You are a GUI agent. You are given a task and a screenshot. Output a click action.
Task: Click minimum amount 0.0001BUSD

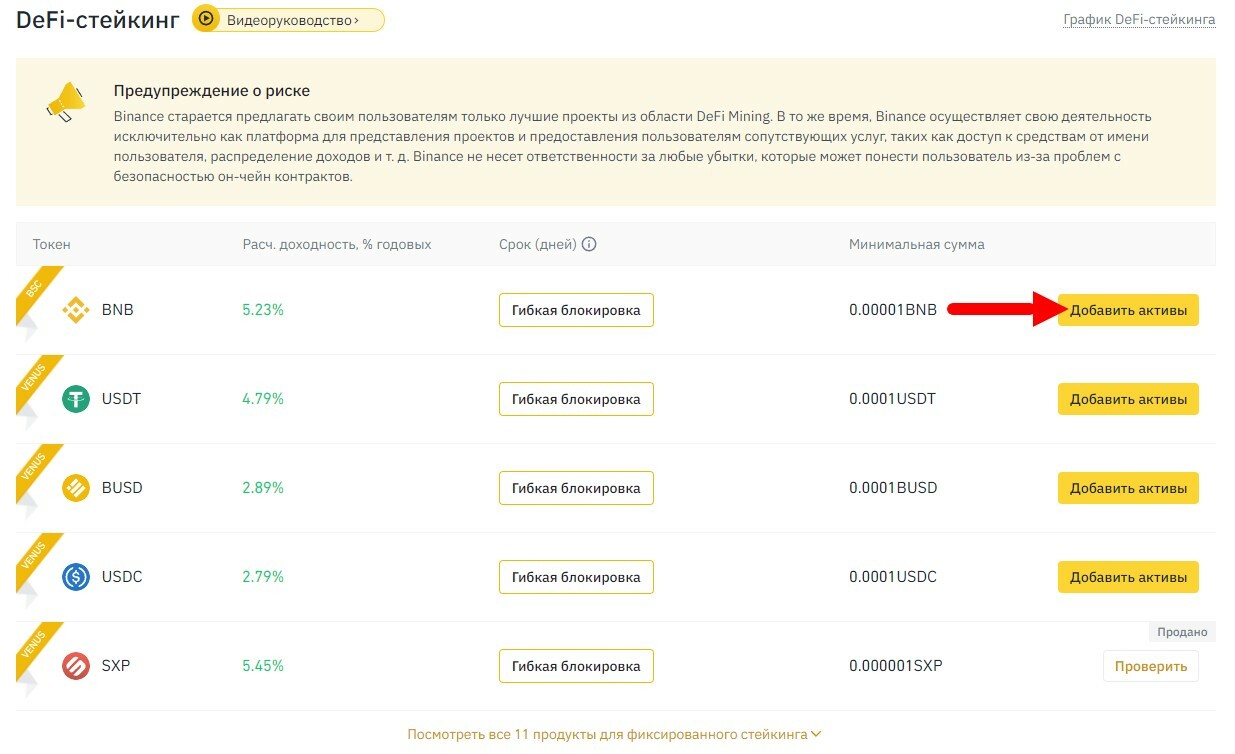(895, 488)
